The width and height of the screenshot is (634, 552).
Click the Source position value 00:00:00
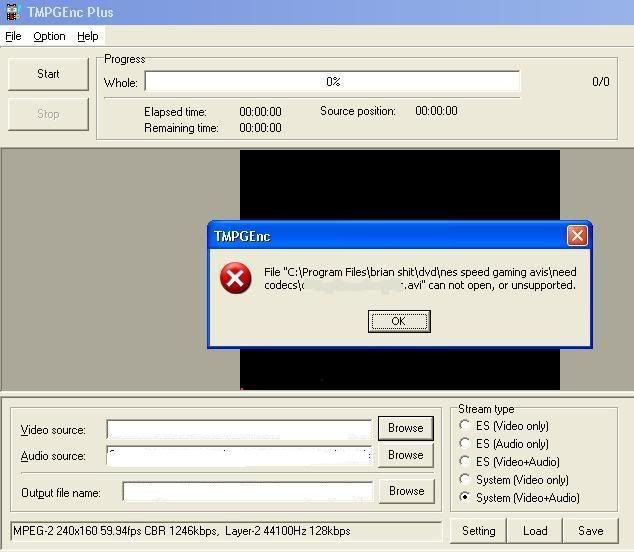tap(436, 111)
